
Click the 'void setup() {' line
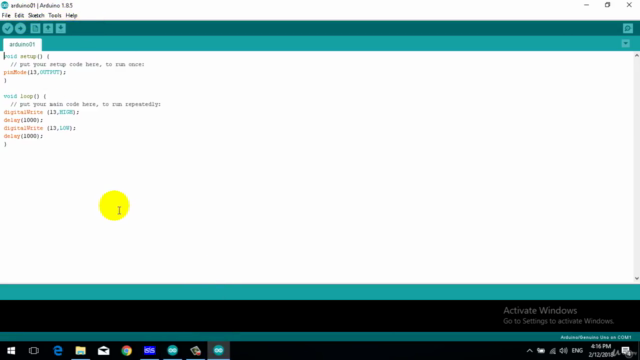[27, 56]
